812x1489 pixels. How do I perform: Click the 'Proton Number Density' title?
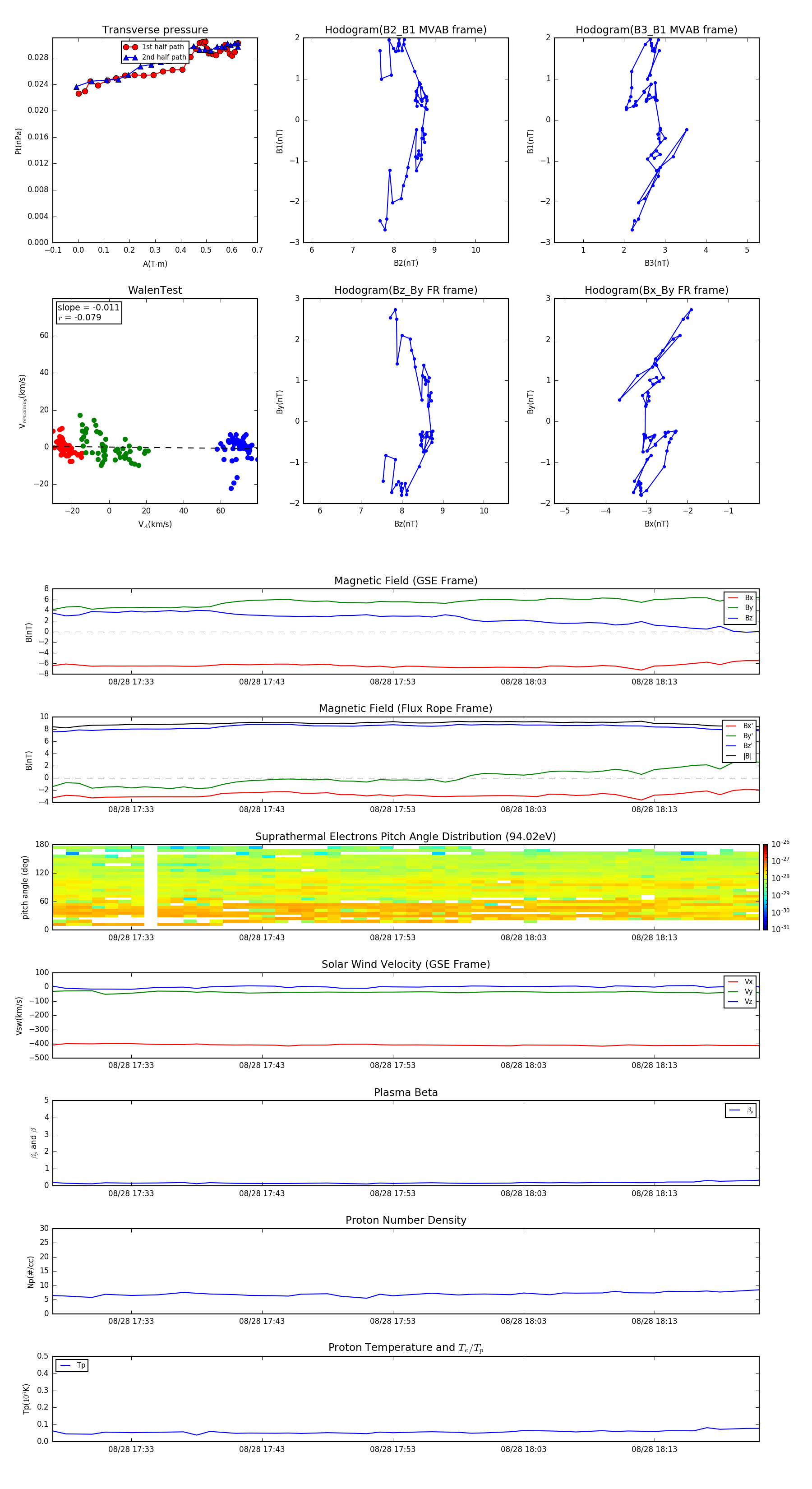[406, 1221]
